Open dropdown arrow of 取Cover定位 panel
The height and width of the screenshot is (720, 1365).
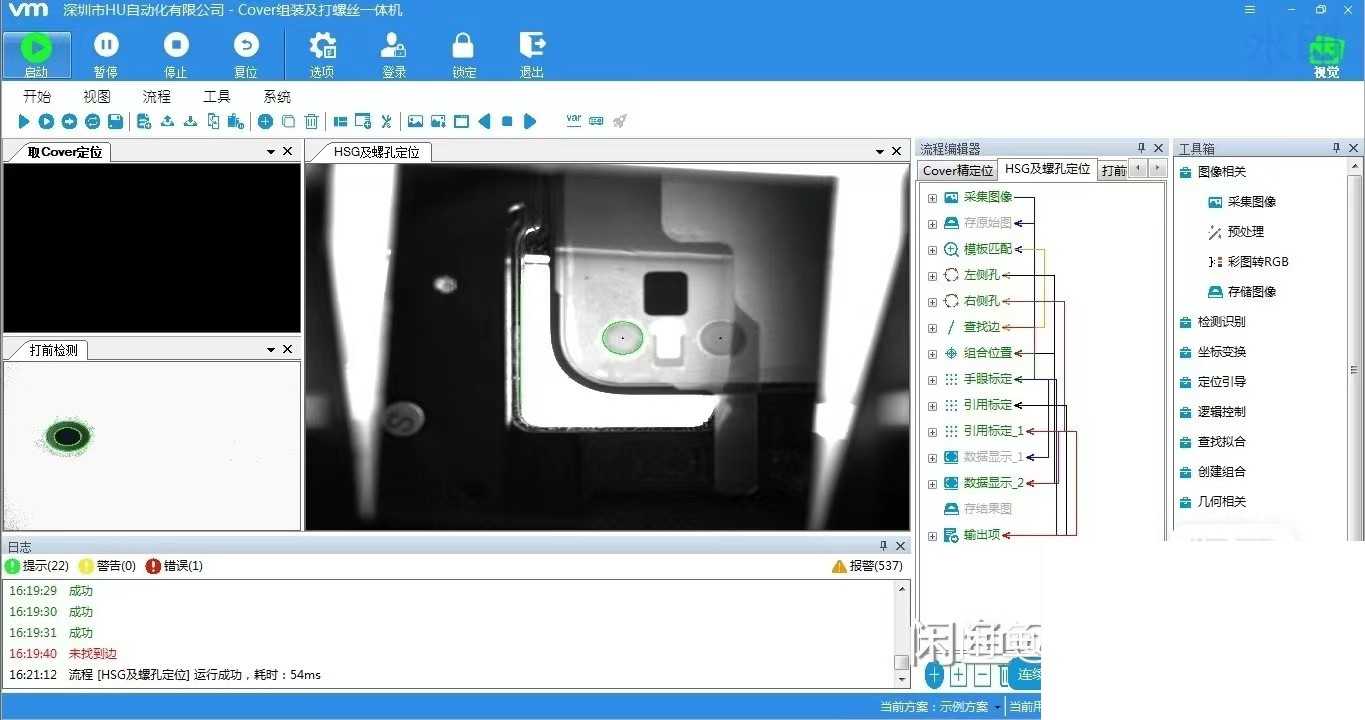[271, 152]
